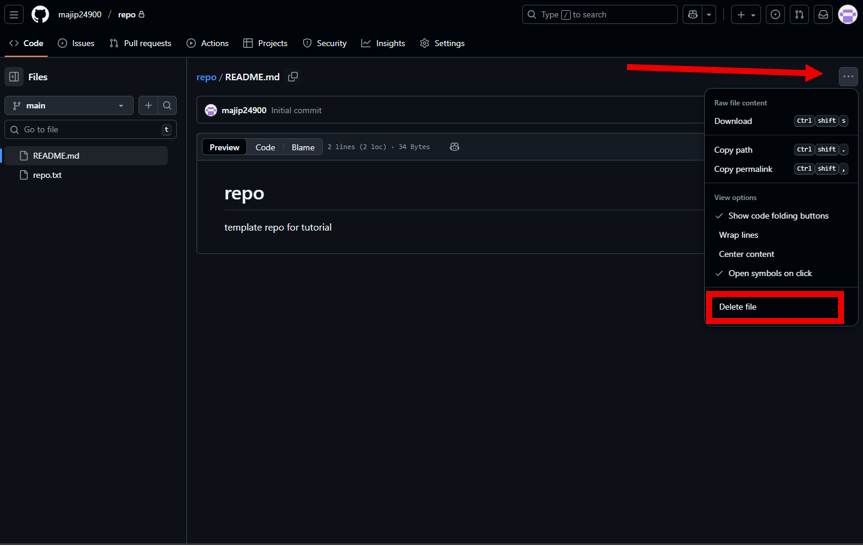Image resolution: width=863 pixels, height=546 pixels.
Task: Switch to the Code tab
Action: point(26,43)
